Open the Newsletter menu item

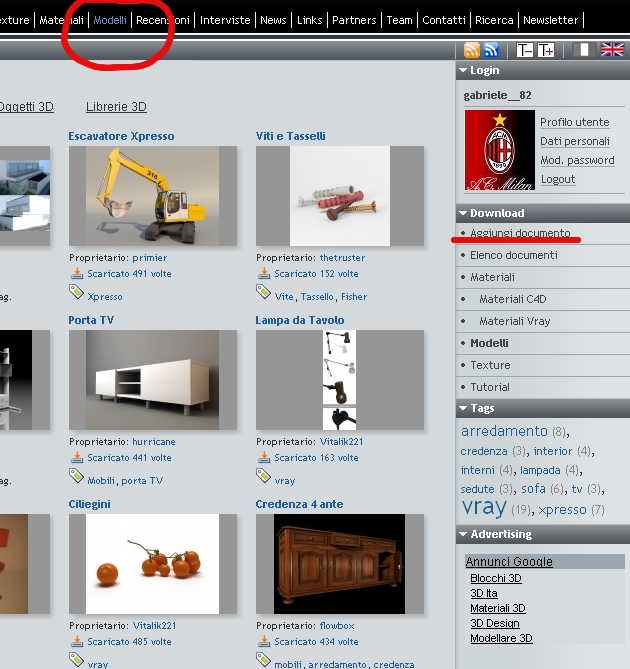pyautogui.click(x=550, y=20)
